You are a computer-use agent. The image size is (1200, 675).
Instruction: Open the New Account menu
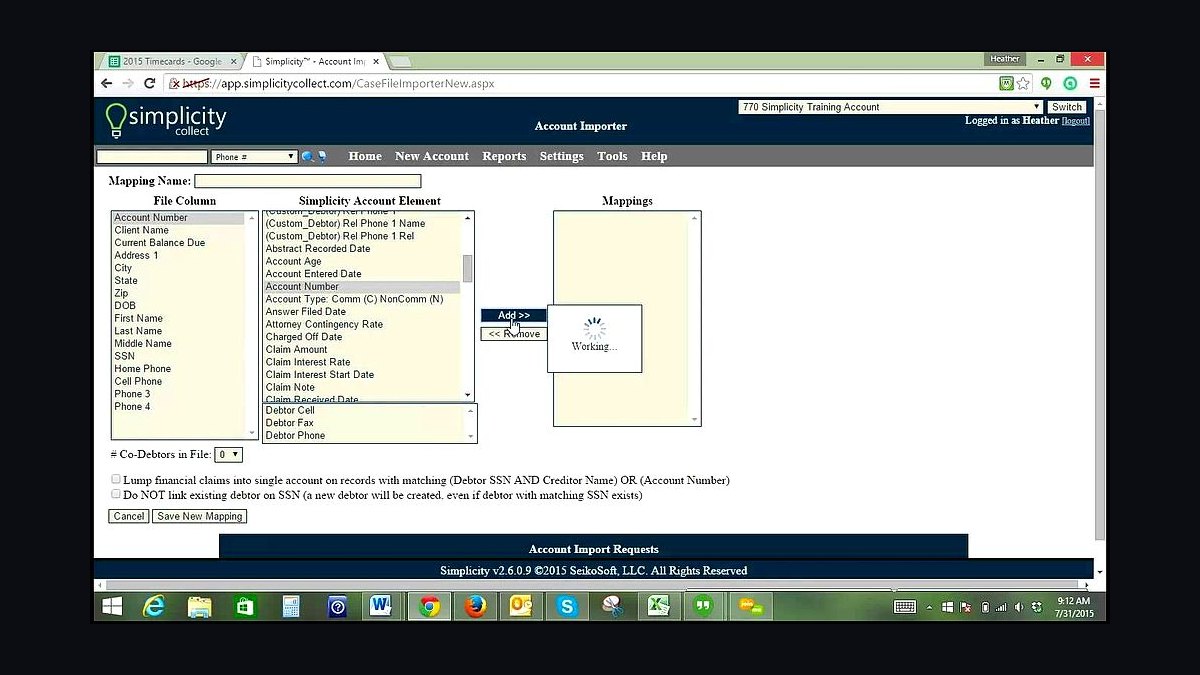pyautogui.click(x=432, y=156)
